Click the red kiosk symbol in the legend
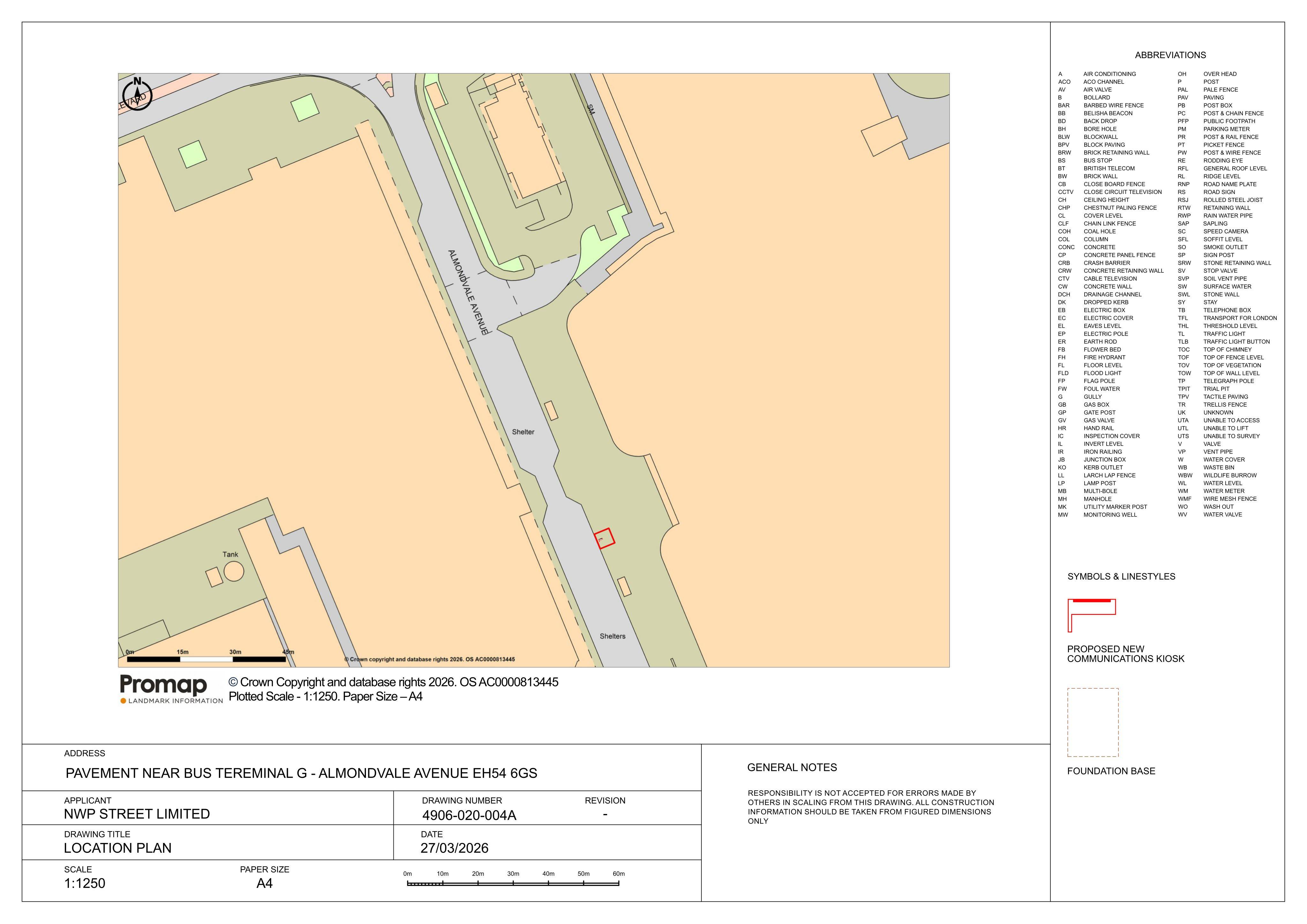This screenshot has width=1307, height=924. pyautogui.click(x=1091, y=615)
